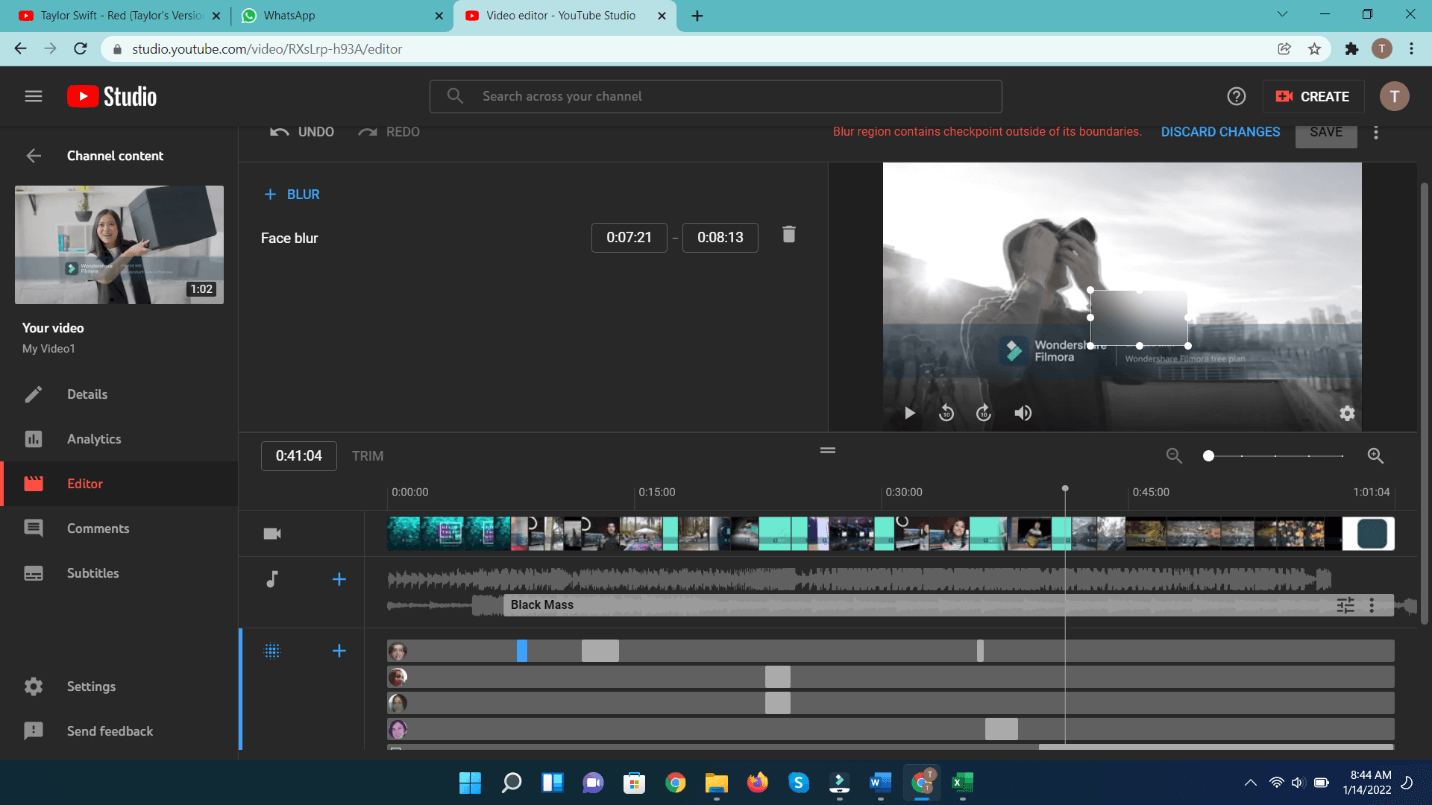Add a blur with the plus icon
The height and width of the screenshot is (805, 1432).
tap(339, 651)
